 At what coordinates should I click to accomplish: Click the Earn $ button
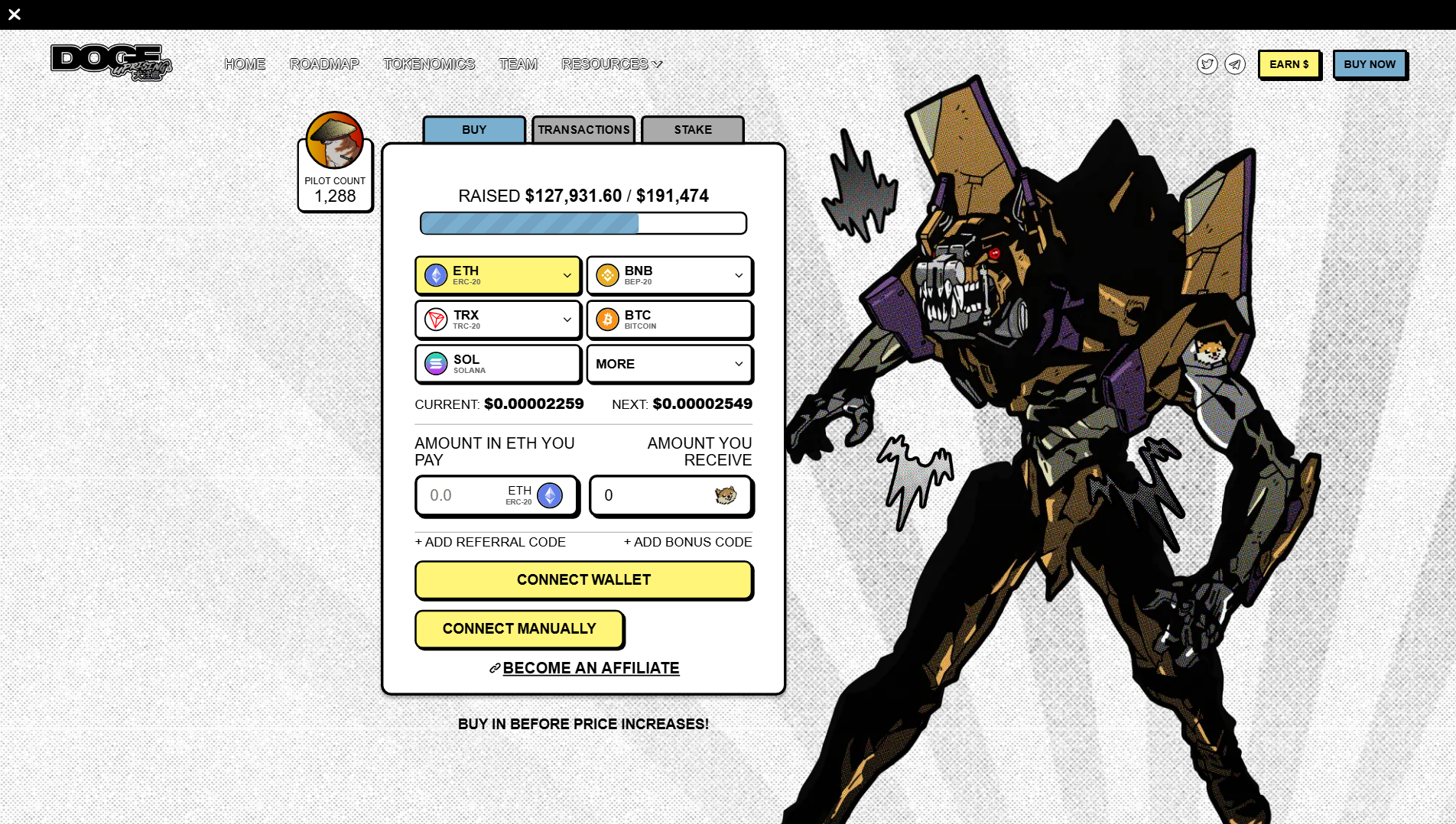tap(1289, 64)
